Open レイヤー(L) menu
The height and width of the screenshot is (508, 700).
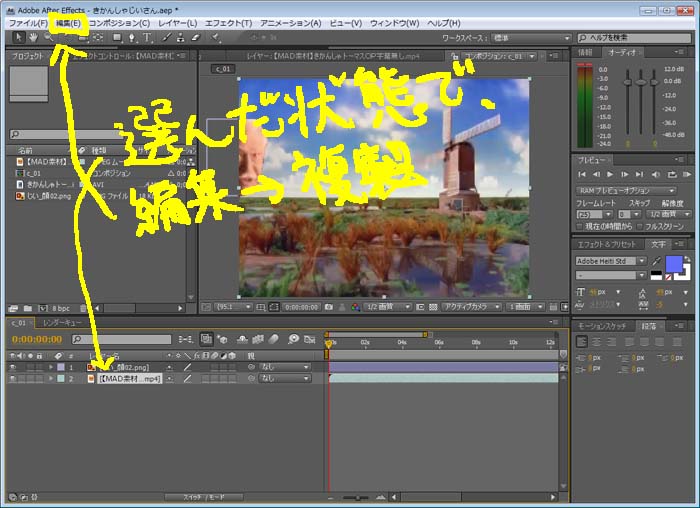point(178,23)
